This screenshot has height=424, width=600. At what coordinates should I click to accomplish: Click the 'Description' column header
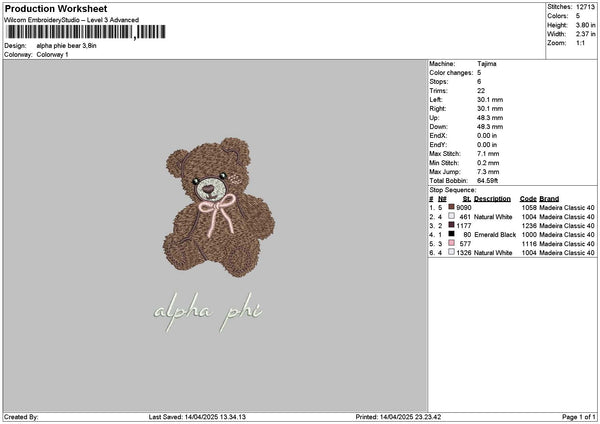(492, 199)
